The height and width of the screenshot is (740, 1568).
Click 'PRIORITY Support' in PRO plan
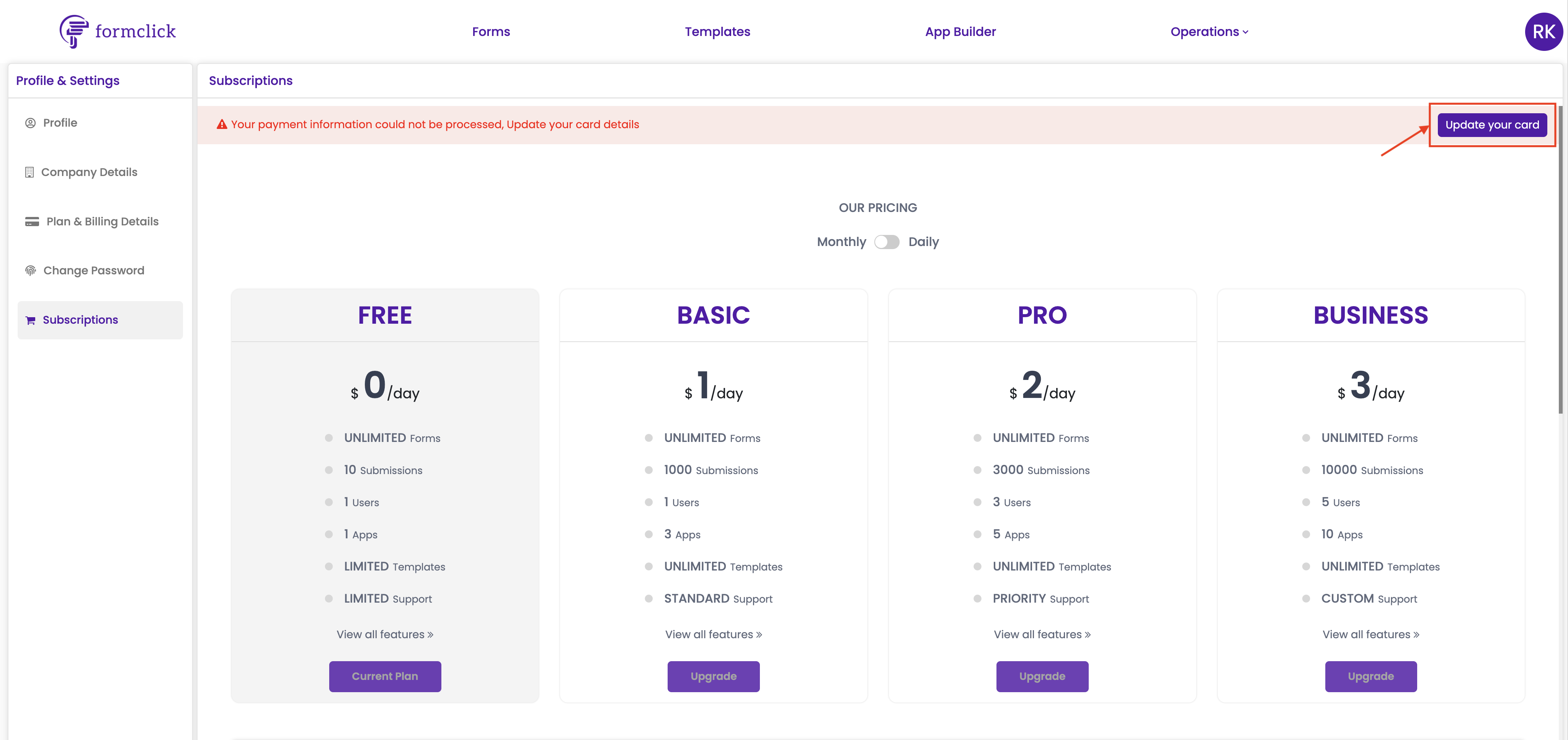pos(1041,599)
